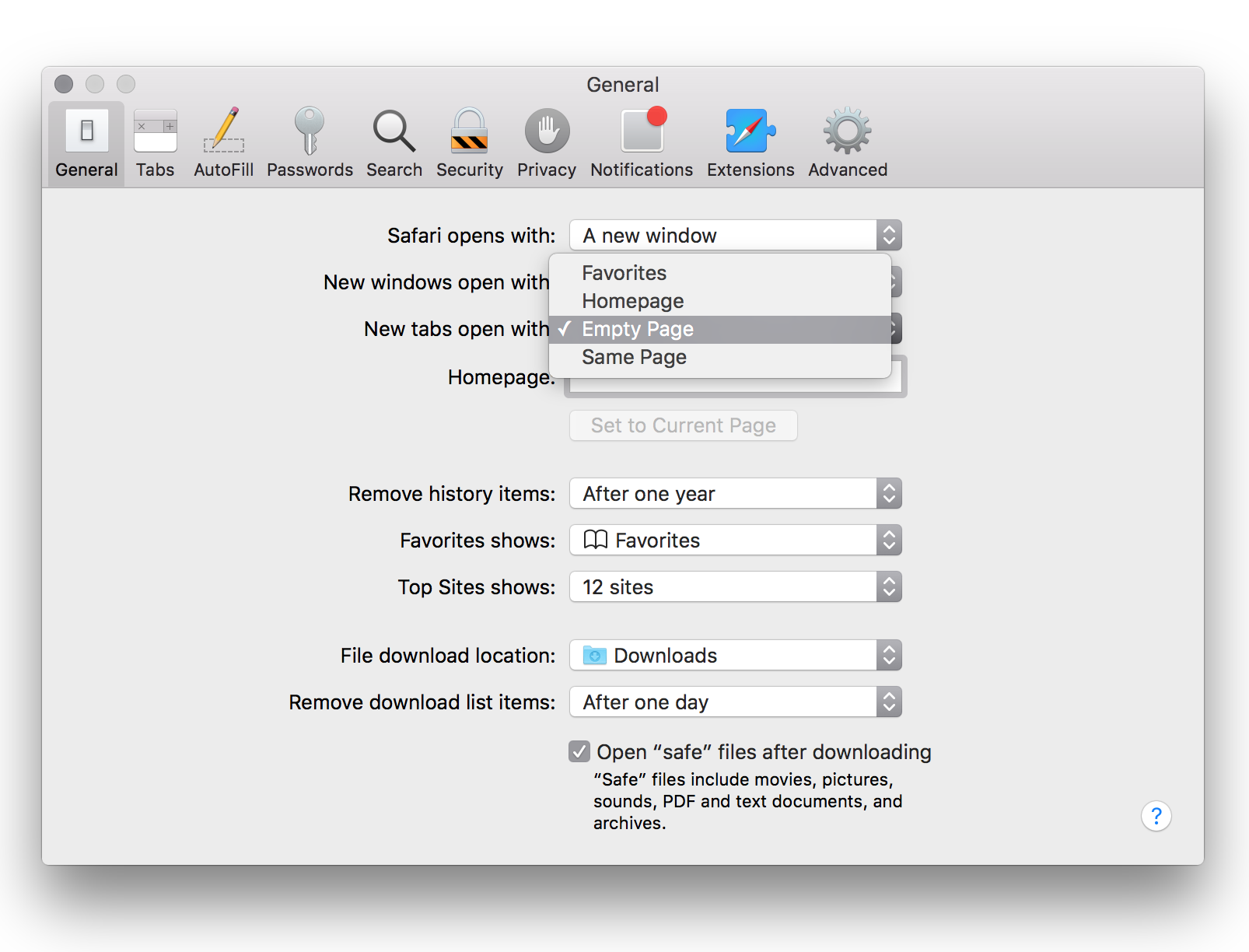
Task: Switch to the Tabs preferences pane
Action: [x=155, y=144]
